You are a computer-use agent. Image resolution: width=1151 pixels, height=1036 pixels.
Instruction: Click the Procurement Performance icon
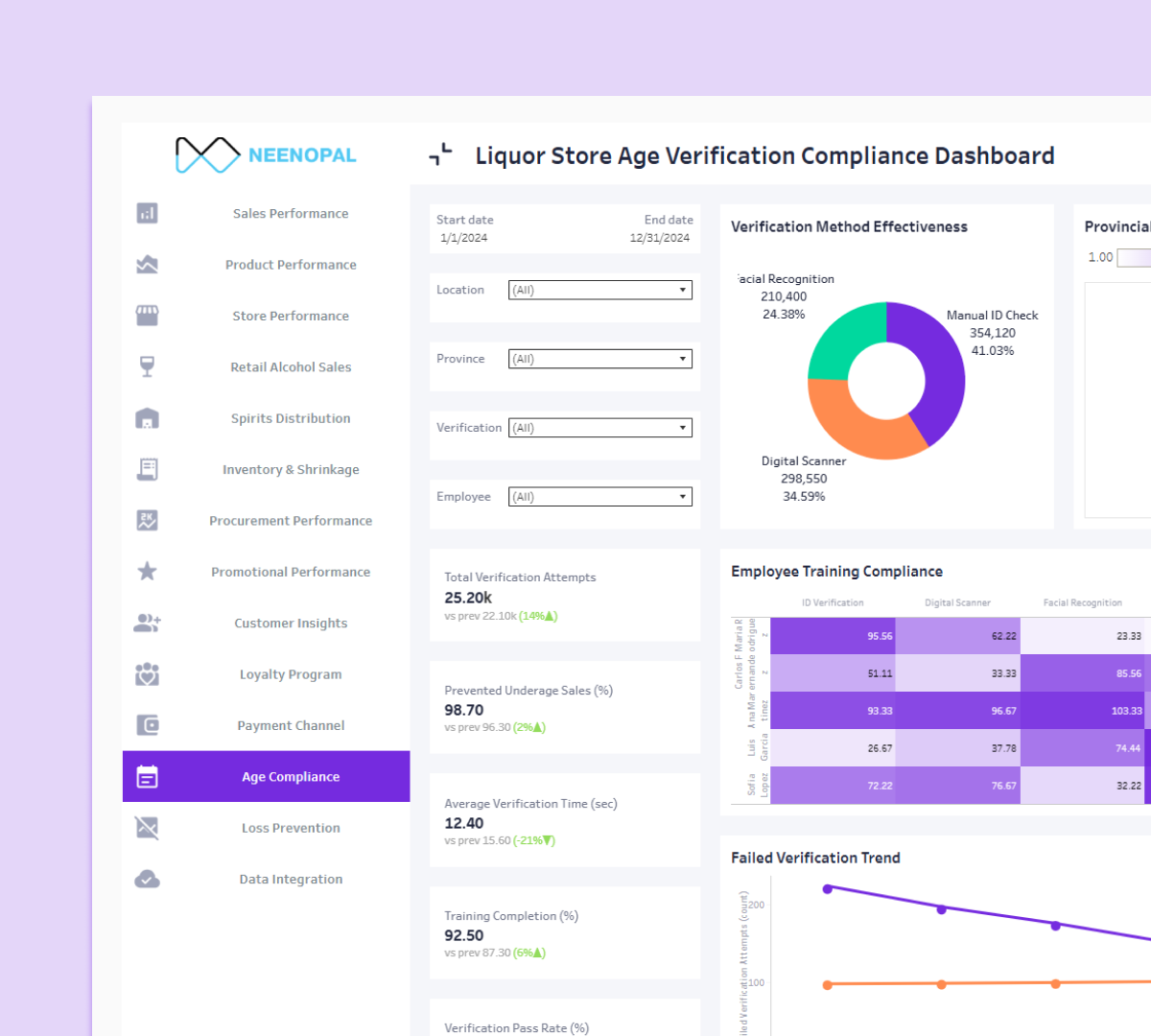coord(147,520)
